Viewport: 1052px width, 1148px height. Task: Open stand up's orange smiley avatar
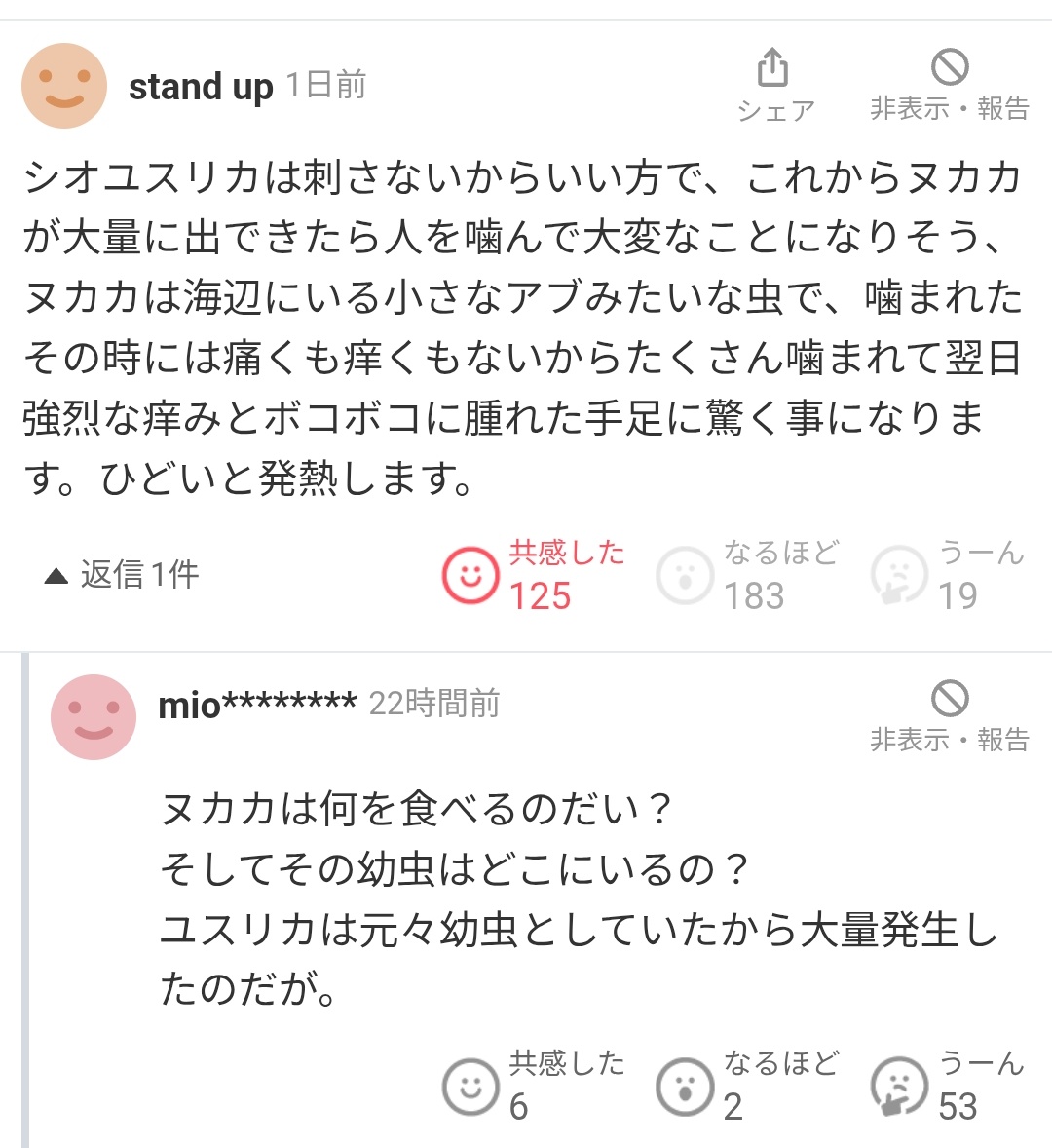[x=64, y=86]
